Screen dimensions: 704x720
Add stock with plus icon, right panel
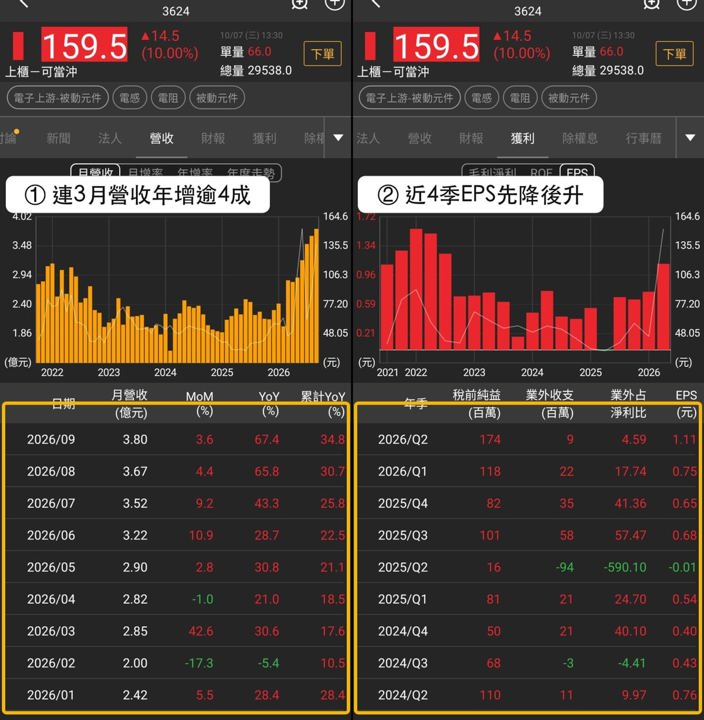[x=687, y=4]
